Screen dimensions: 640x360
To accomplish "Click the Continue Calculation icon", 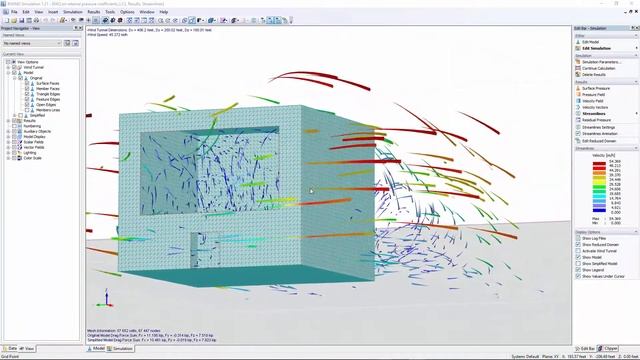I will 578,68.
